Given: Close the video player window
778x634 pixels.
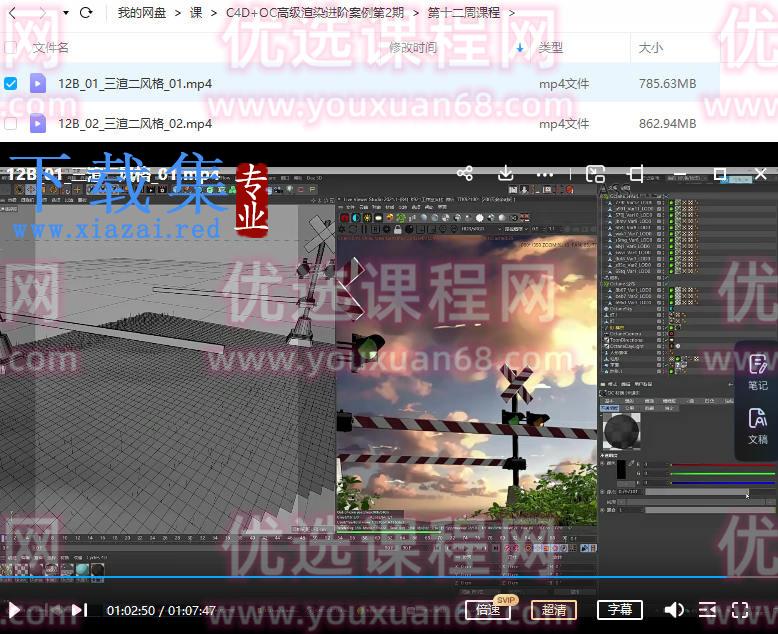Looking at the screenshot, I should (x=761, y=174).
